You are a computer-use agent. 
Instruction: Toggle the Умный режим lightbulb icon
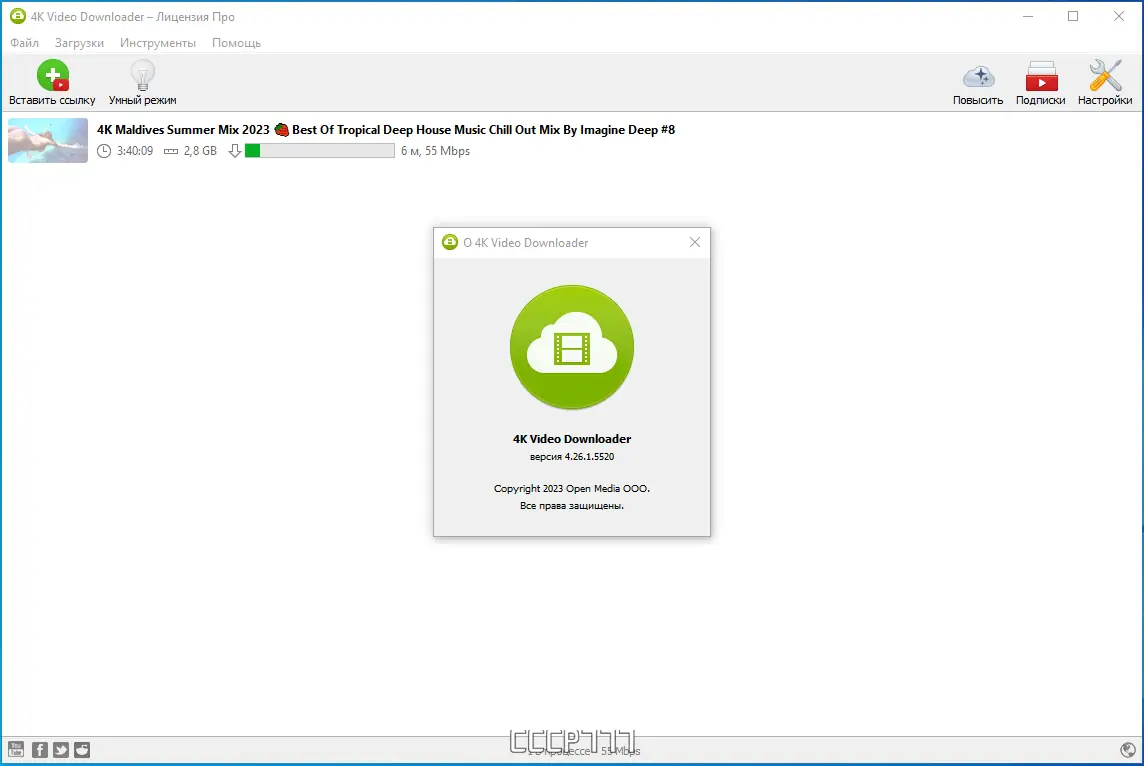pos(142,75)
